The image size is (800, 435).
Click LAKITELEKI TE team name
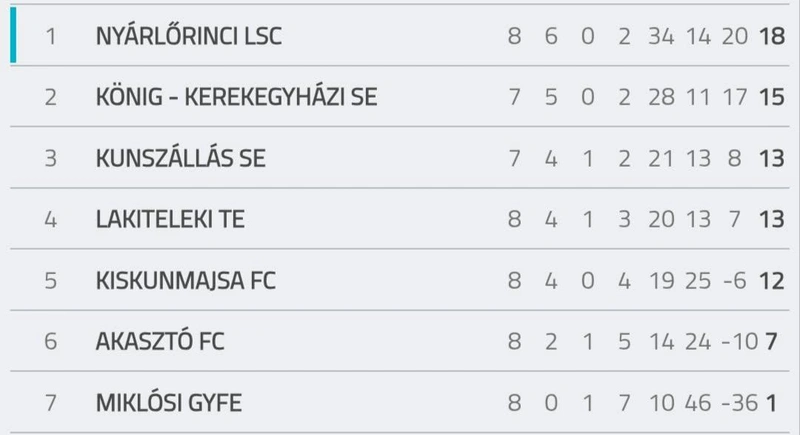[x=170, y=219]
